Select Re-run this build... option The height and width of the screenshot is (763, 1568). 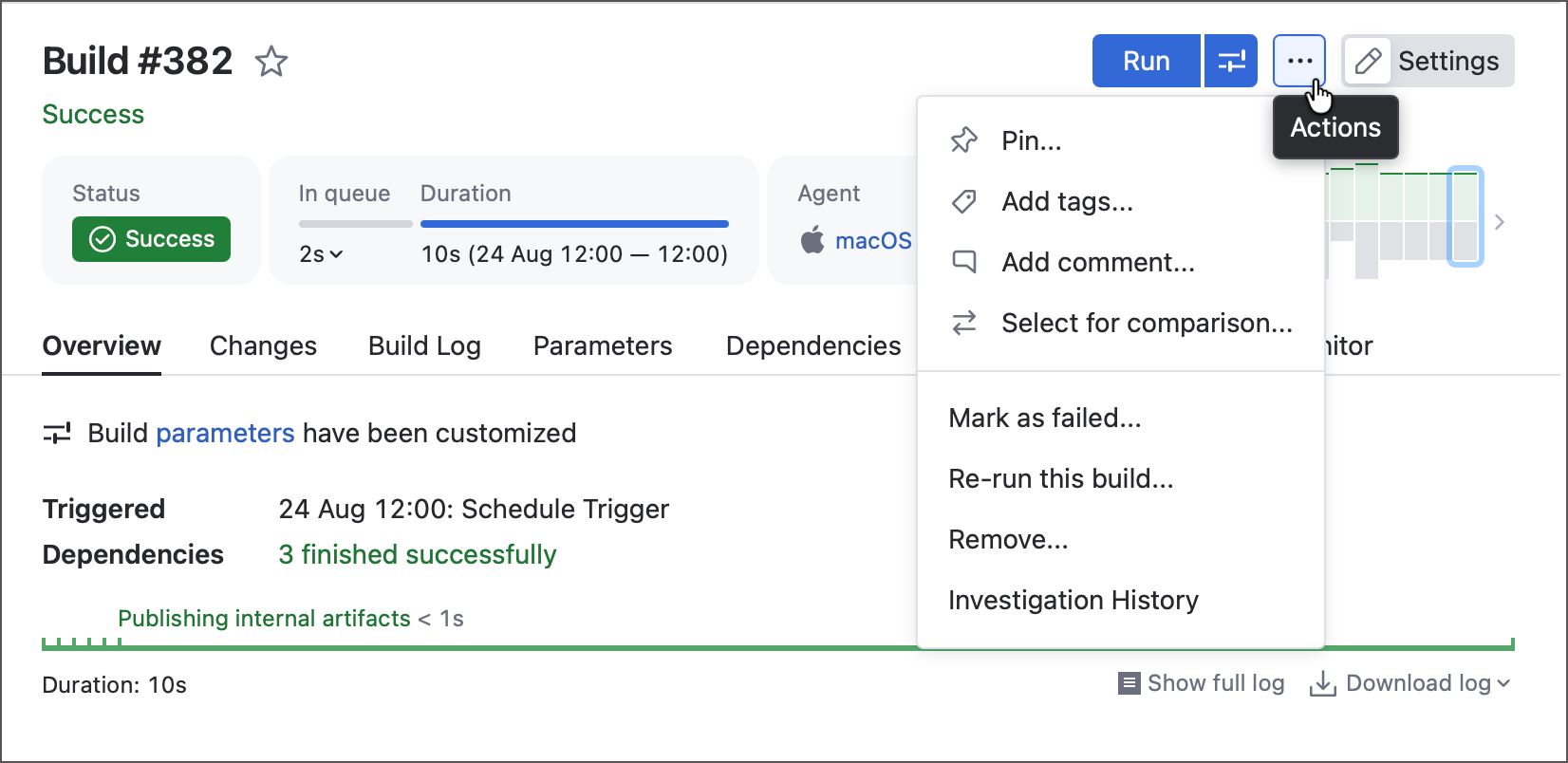tap(1121, 478)
